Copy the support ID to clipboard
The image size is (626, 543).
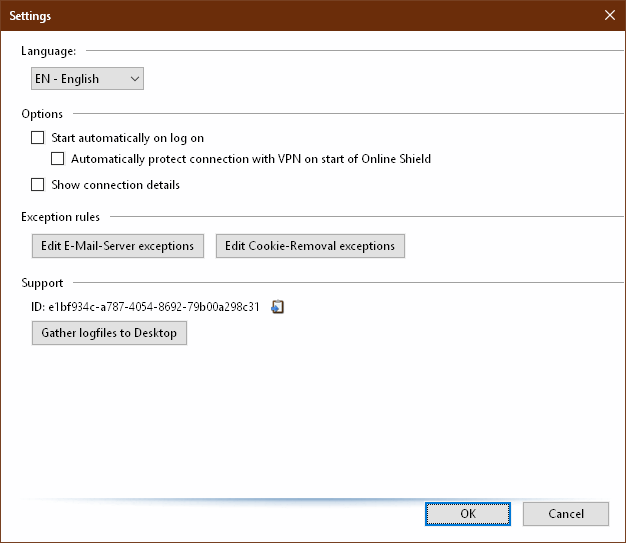tap(277, 307)
